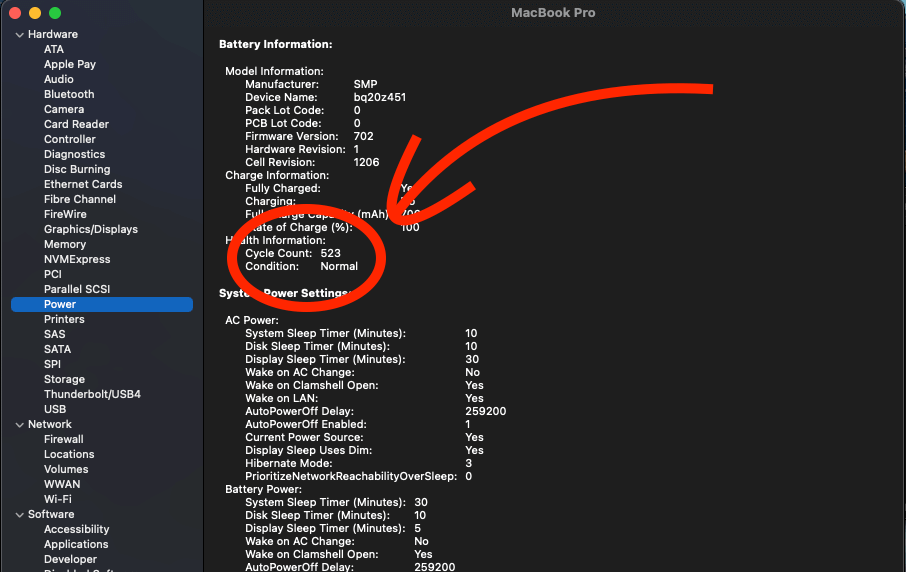Viewport: 906px width, 572px height.
Task: Minimize window with yellow button
Action: tap(35, 13)
